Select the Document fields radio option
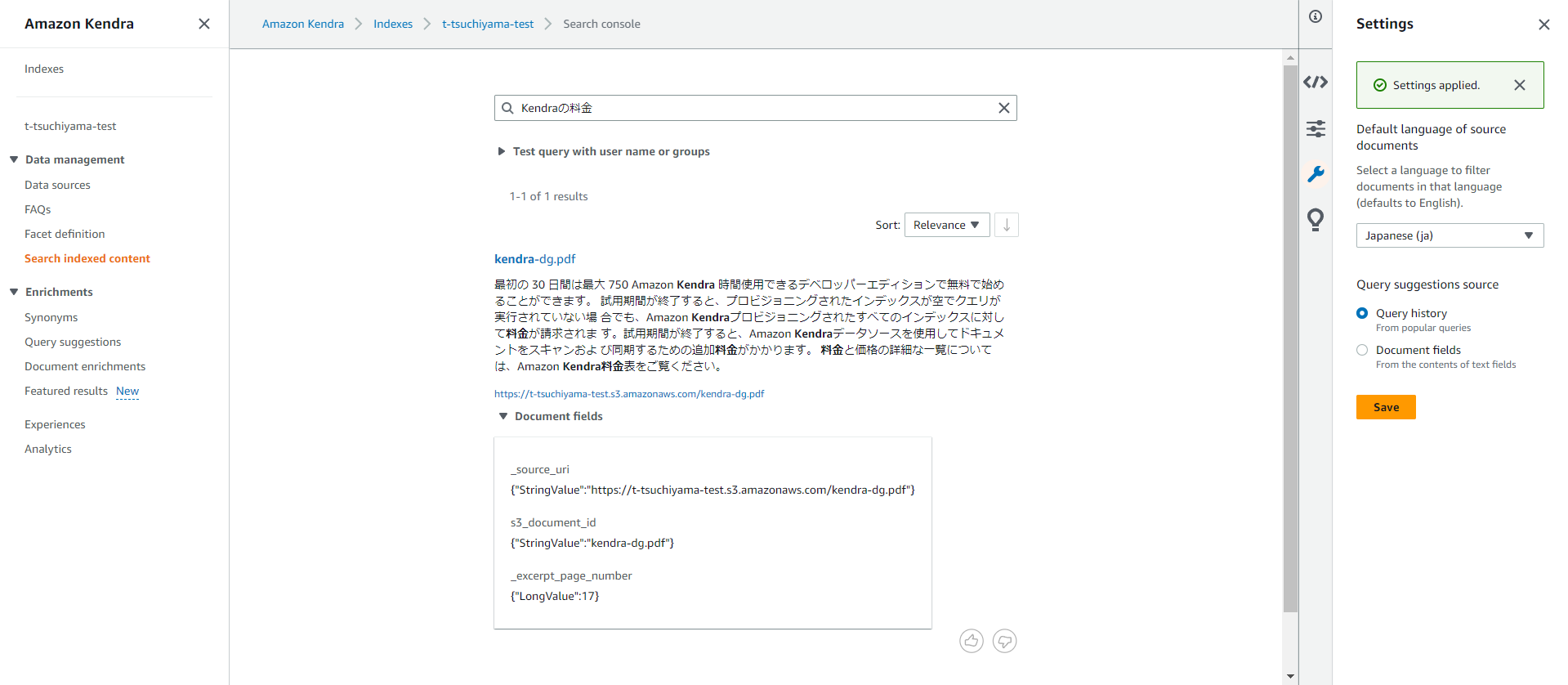The height and width of the screenshot is (685, 1568). [x=1362, y=350]
